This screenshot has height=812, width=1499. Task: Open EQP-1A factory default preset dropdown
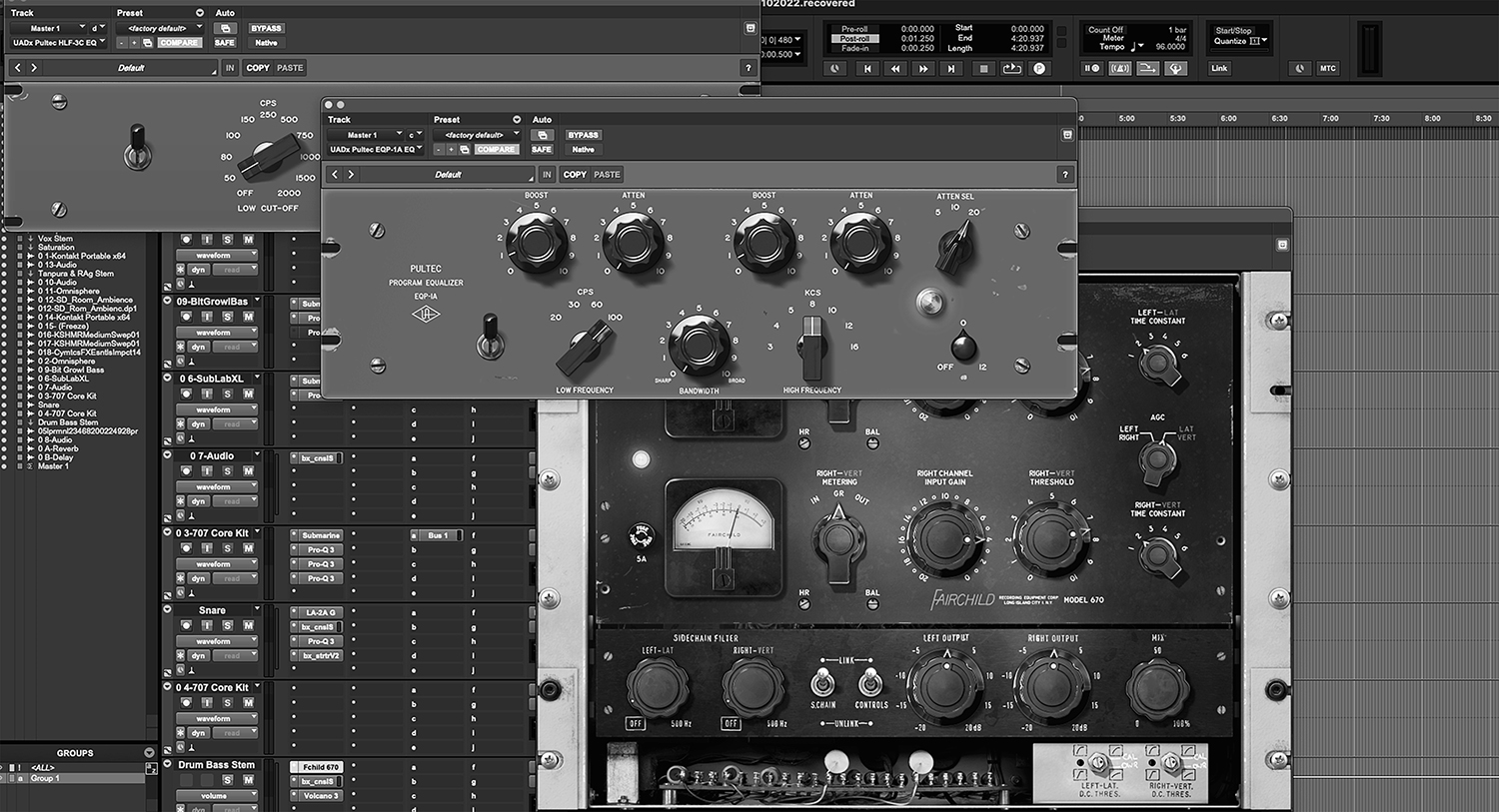pyautogui.click(x=477, y=135)
